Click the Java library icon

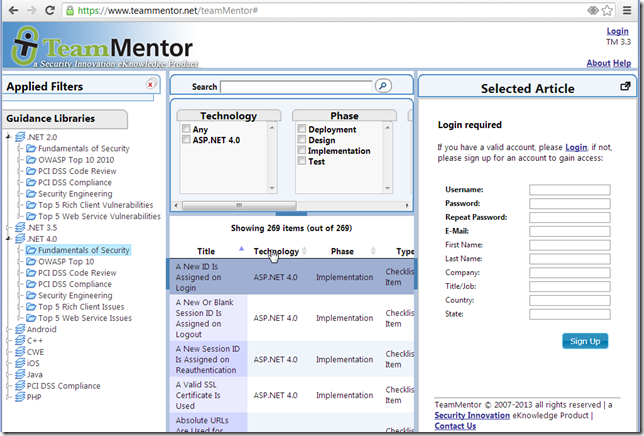[x=20, y=374]
